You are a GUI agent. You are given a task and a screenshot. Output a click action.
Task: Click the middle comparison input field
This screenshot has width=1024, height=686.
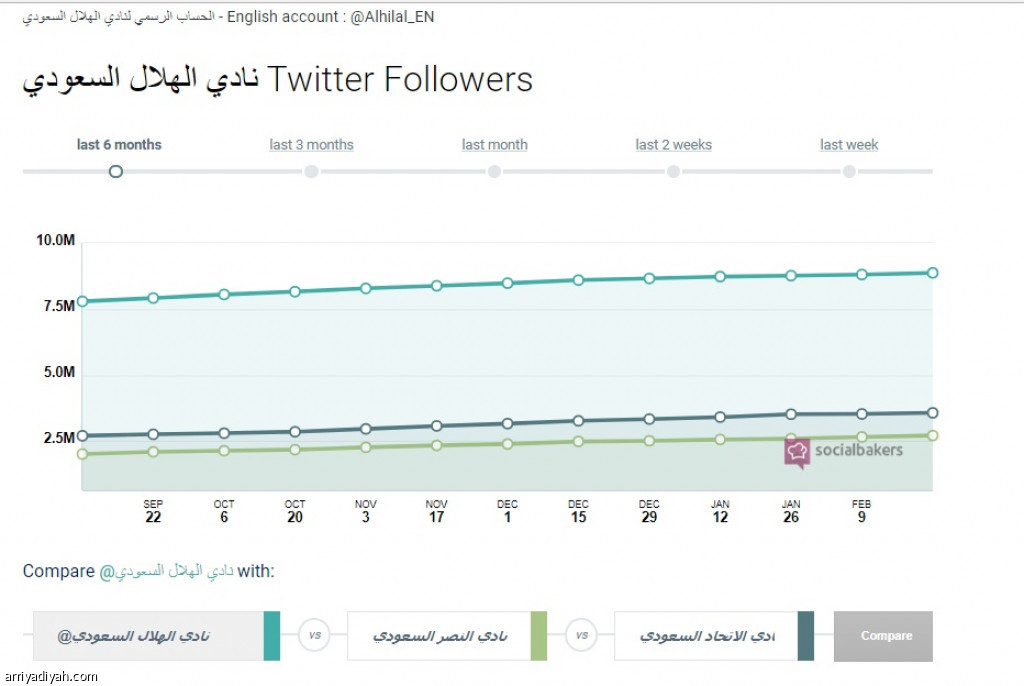tap(439, 636)
